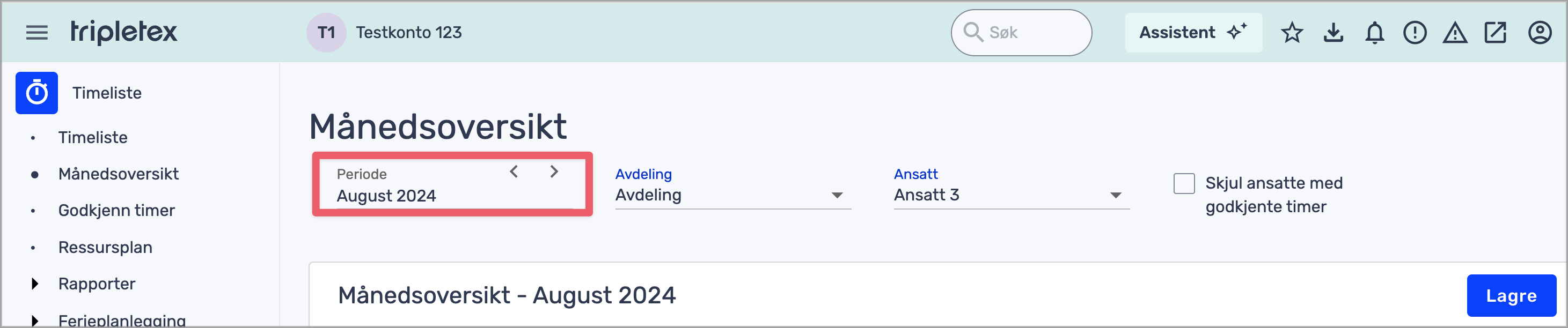Screen dimensions: 1568x328
Task: Click the circled exclamation info icon
Action: click(x=1415, y=33)
